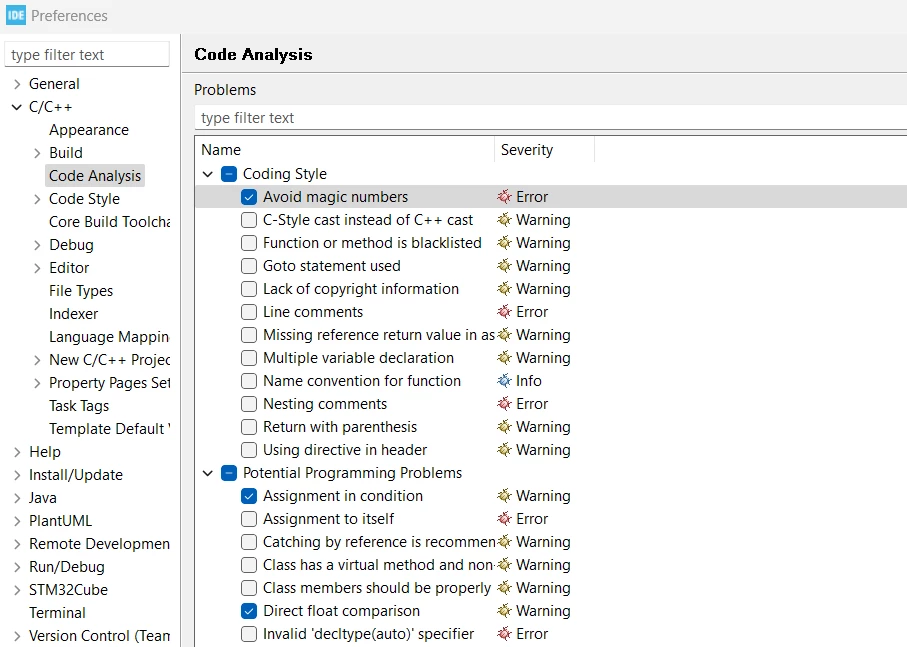Click the Info severity icon for Name convention
The width and height of the screenshot is (907, 647).
(x=504, y=380)
